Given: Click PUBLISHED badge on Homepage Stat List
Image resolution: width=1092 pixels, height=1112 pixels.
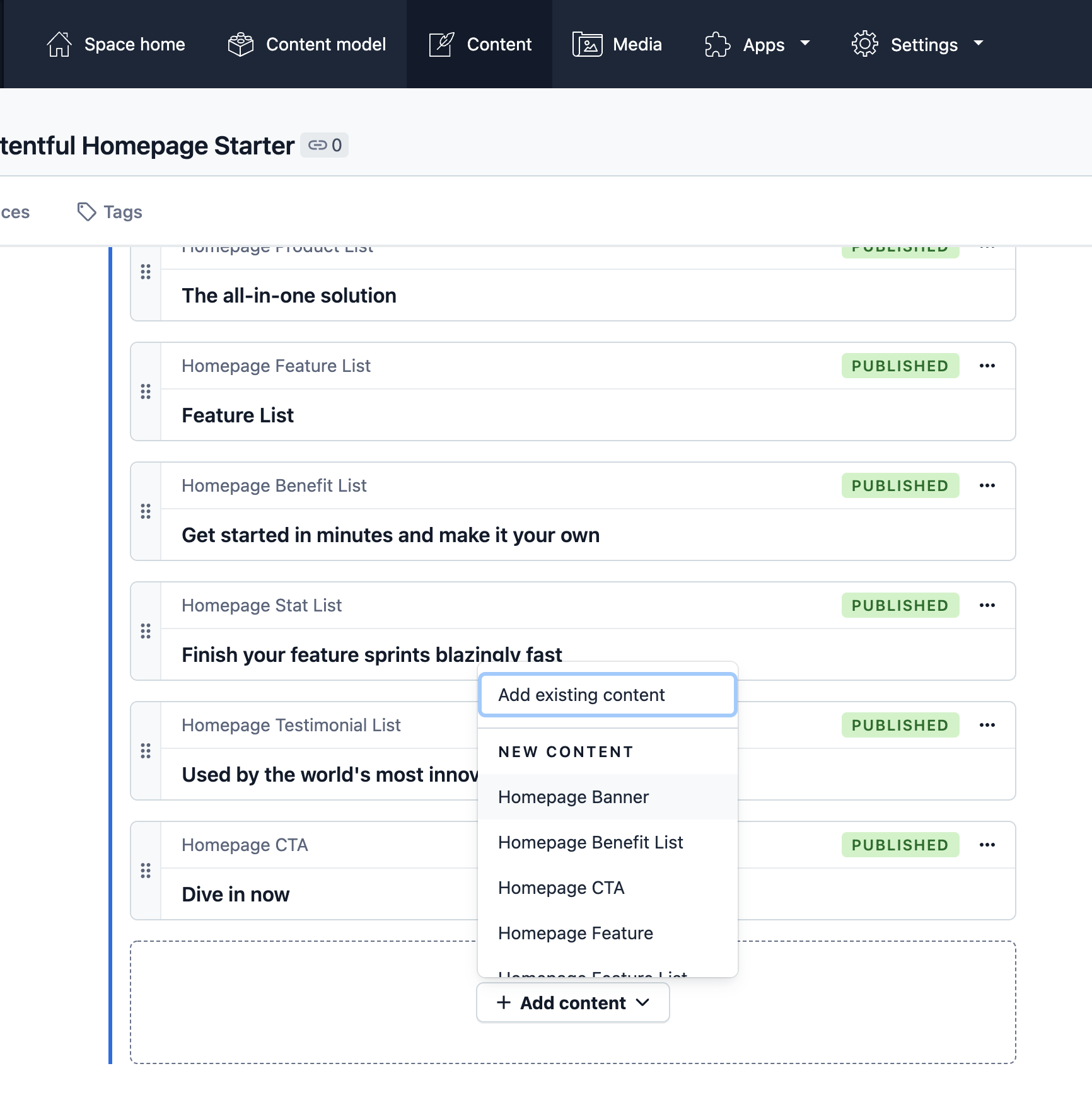Looking at the screenshot, I should point(900,605).
